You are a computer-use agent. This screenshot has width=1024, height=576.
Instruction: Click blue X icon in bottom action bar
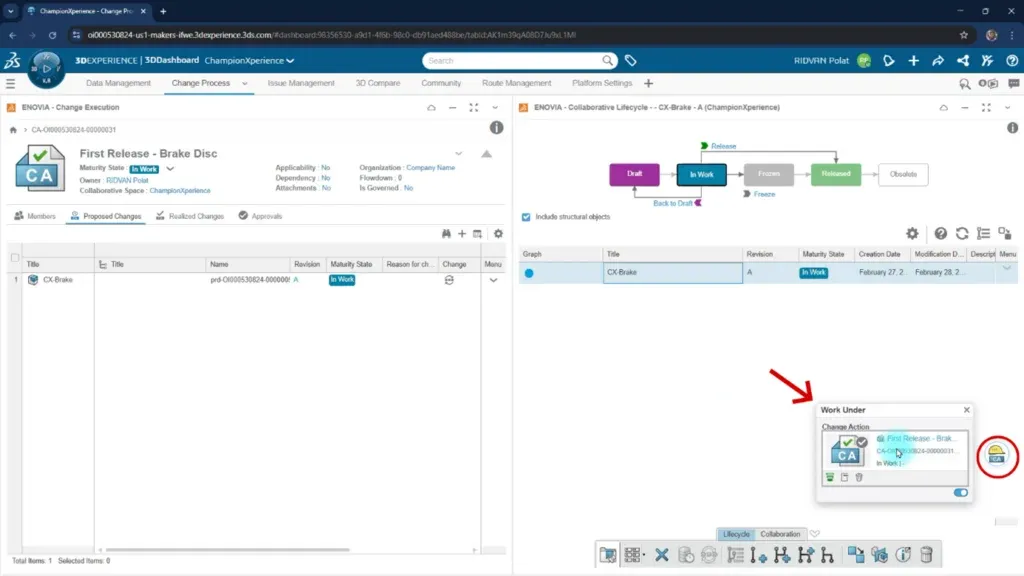tap(662, 555)
